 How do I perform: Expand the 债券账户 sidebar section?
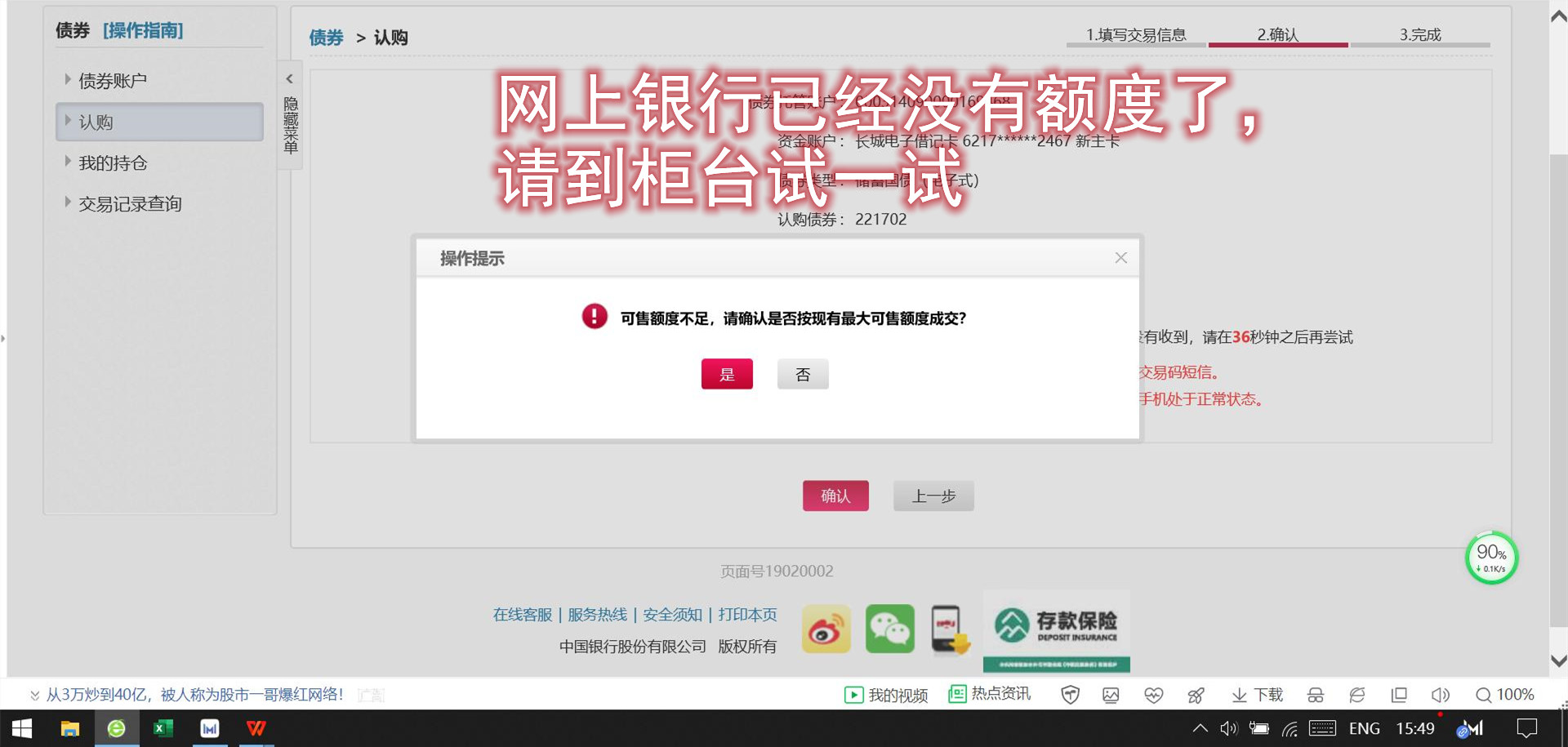(113, 79)
